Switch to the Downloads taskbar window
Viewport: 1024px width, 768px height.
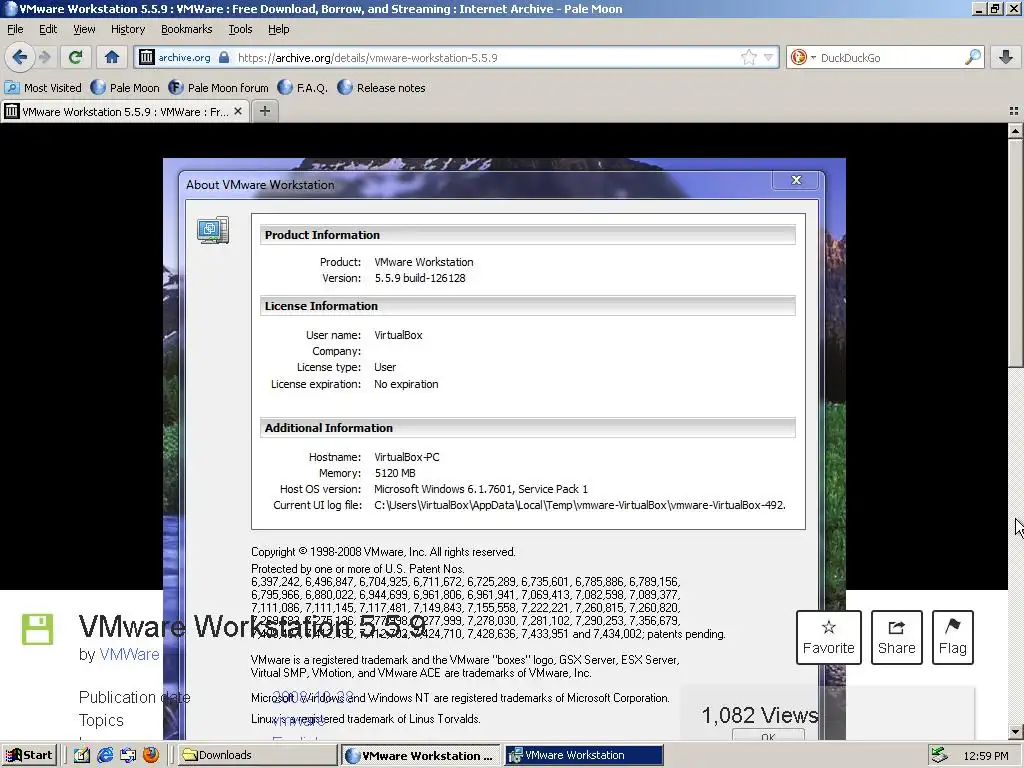[x=256, y=755]
